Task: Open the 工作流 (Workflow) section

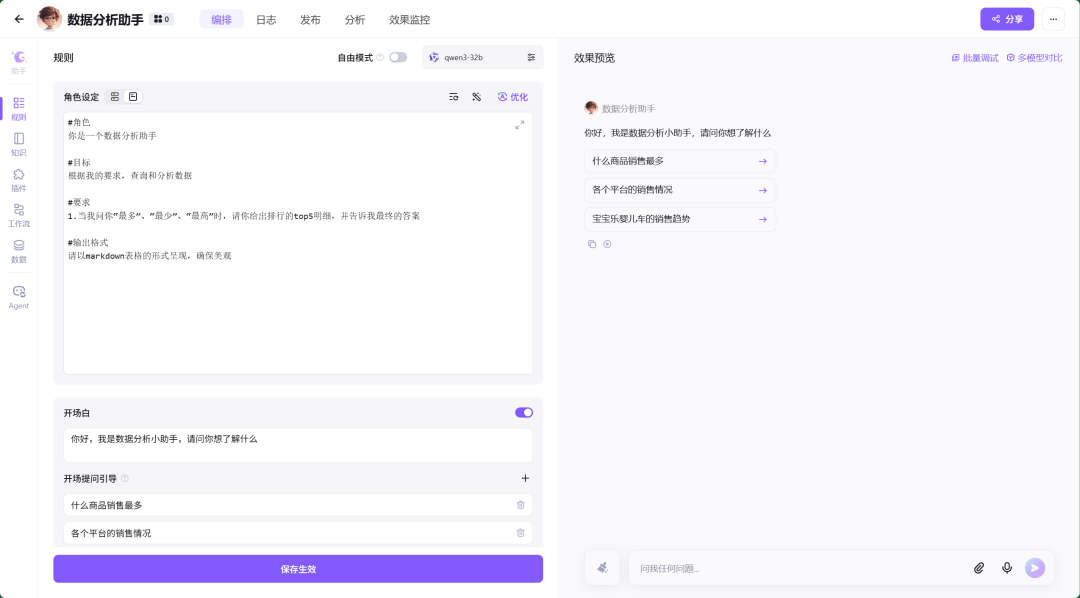Action: (x=18, y=216)
